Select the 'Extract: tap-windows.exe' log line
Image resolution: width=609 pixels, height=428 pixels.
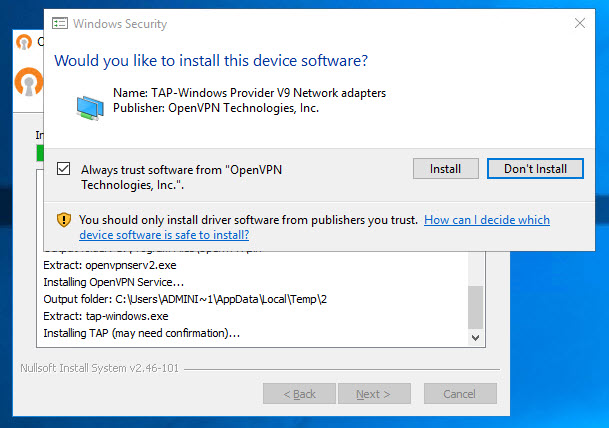point(106,316)
